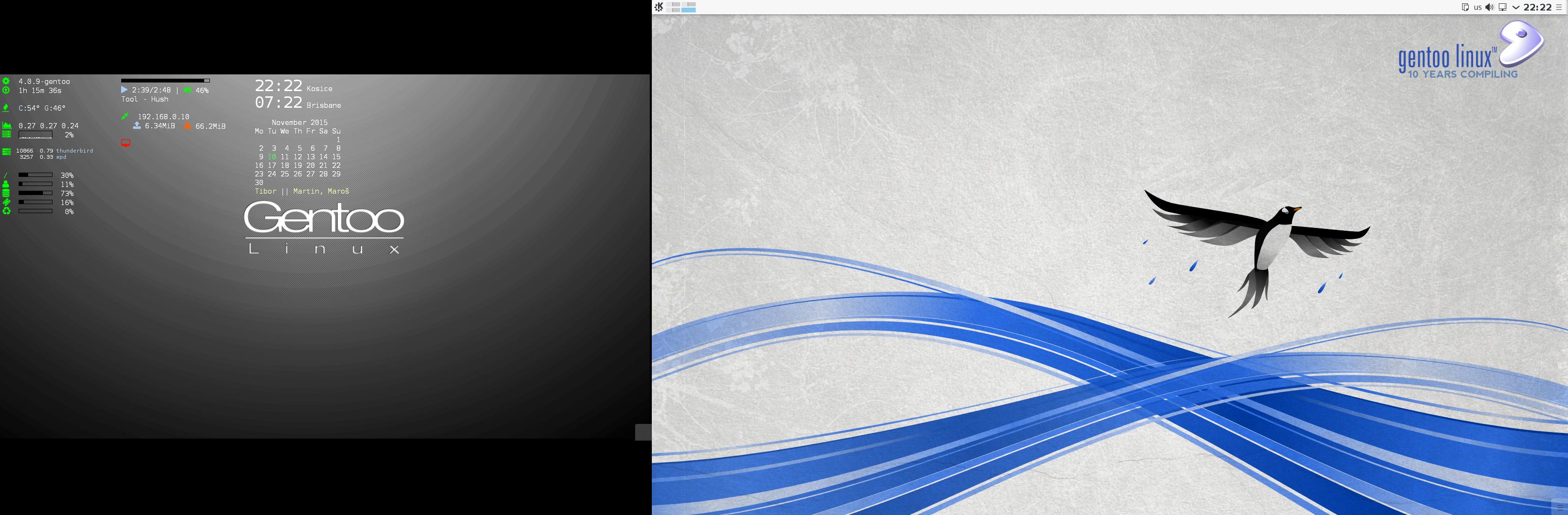Image resolution: width=1568 pixels, height=515 pixels.
Task: Click highlighted day 10 in the calendar
Action: point(272,157)
